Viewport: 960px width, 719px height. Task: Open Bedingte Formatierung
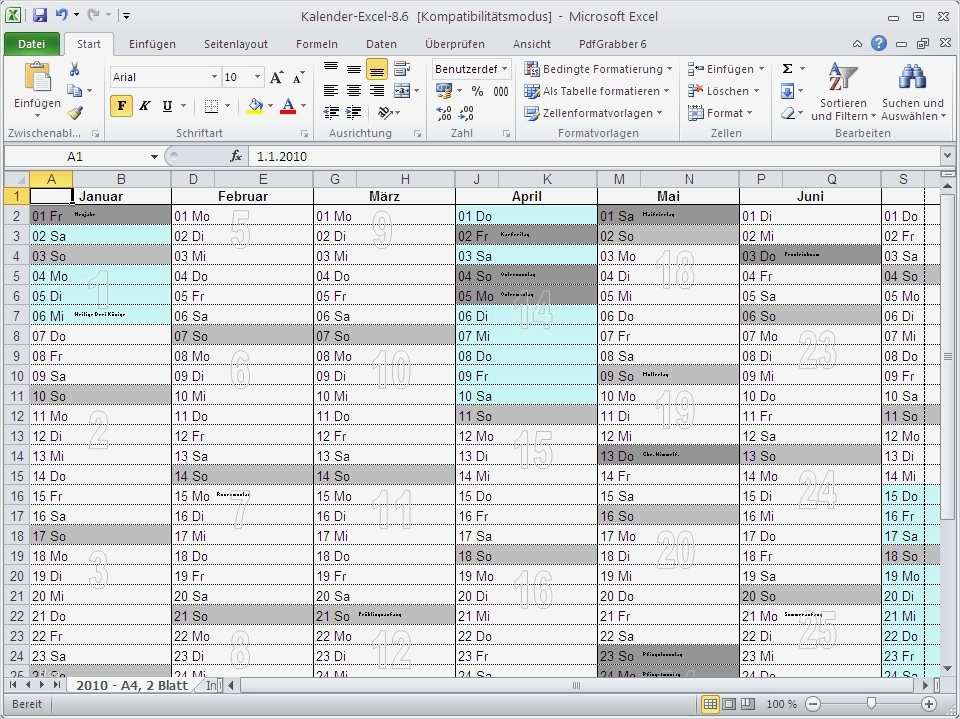pyautogui.click(x=598, y=68)
